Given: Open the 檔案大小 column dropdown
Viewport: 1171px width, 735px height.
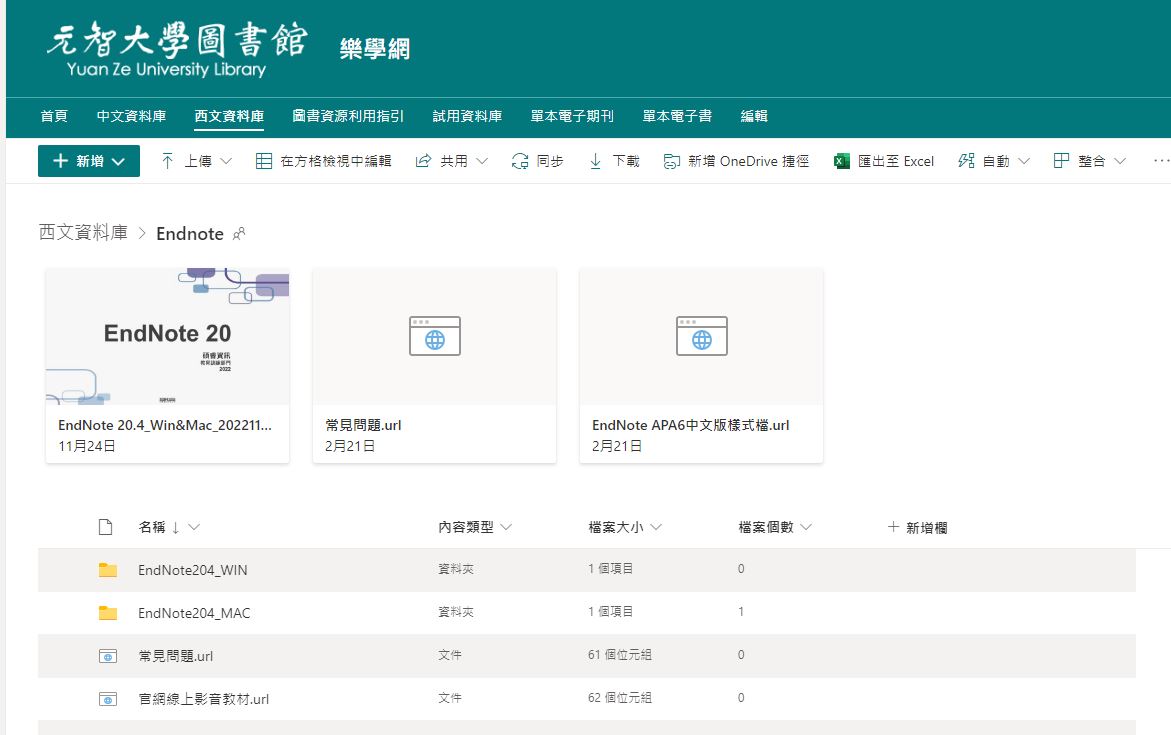Looking at the screenshot, I should [656, 527].
